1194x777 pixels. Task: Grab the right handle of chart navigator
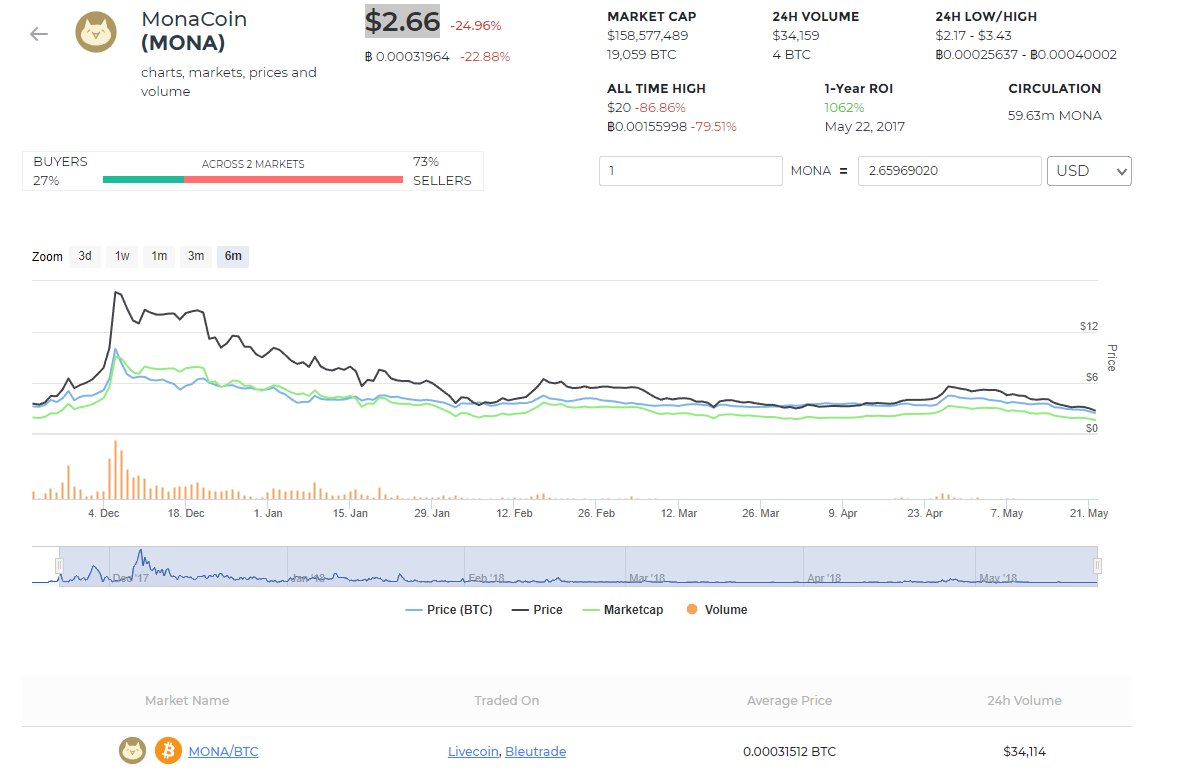[x=1097, y=566]
